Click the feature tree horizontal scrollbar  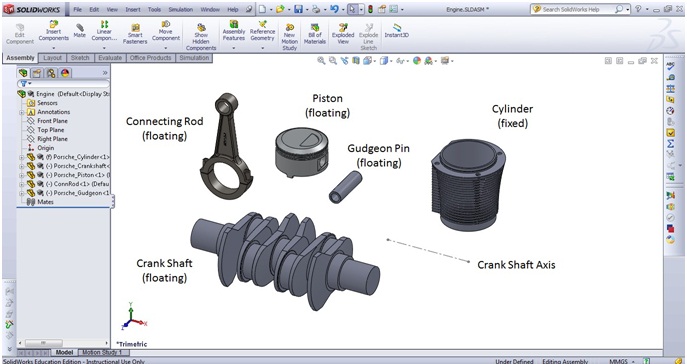(x=64, y=343)
